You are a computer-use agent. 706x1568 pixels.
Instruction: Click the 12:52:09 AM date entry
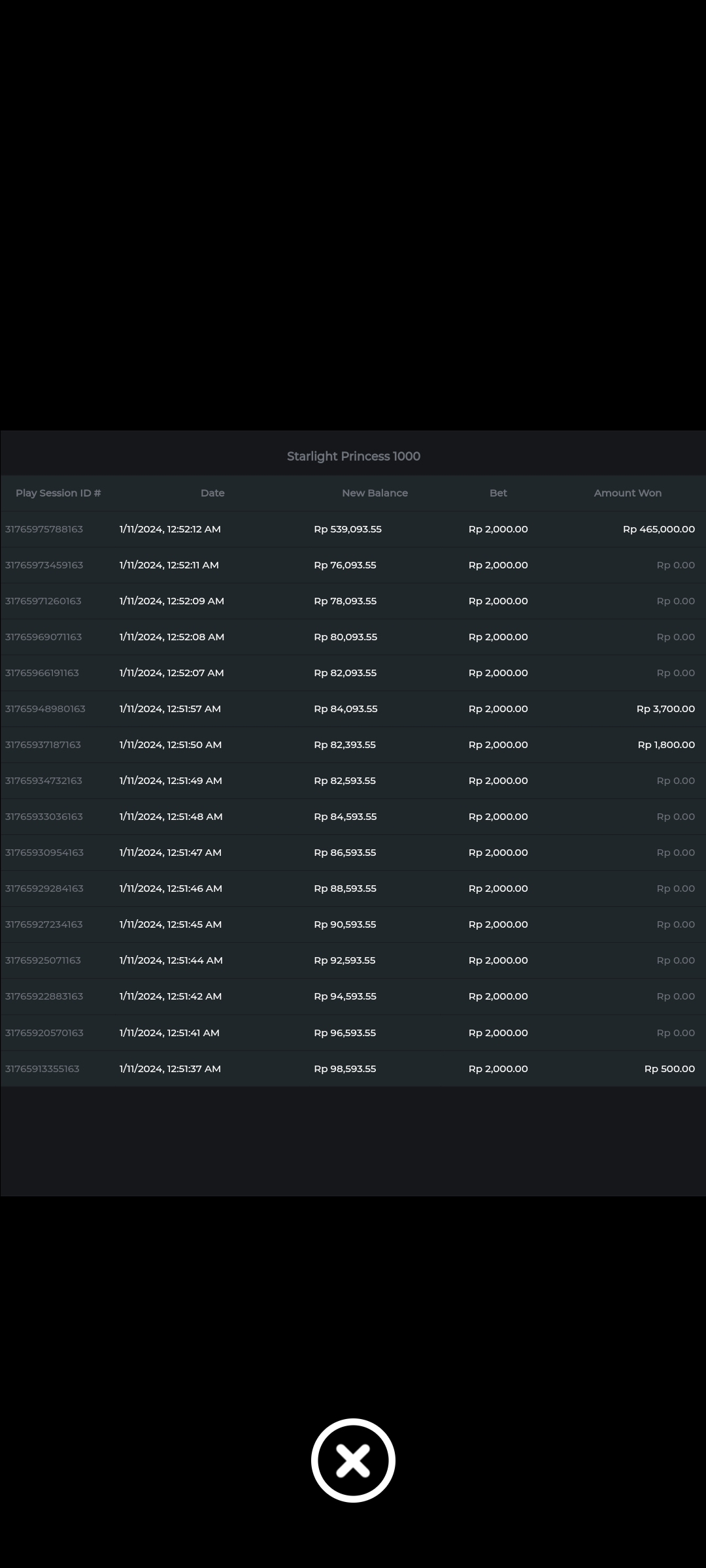click(x=172, y=601)
